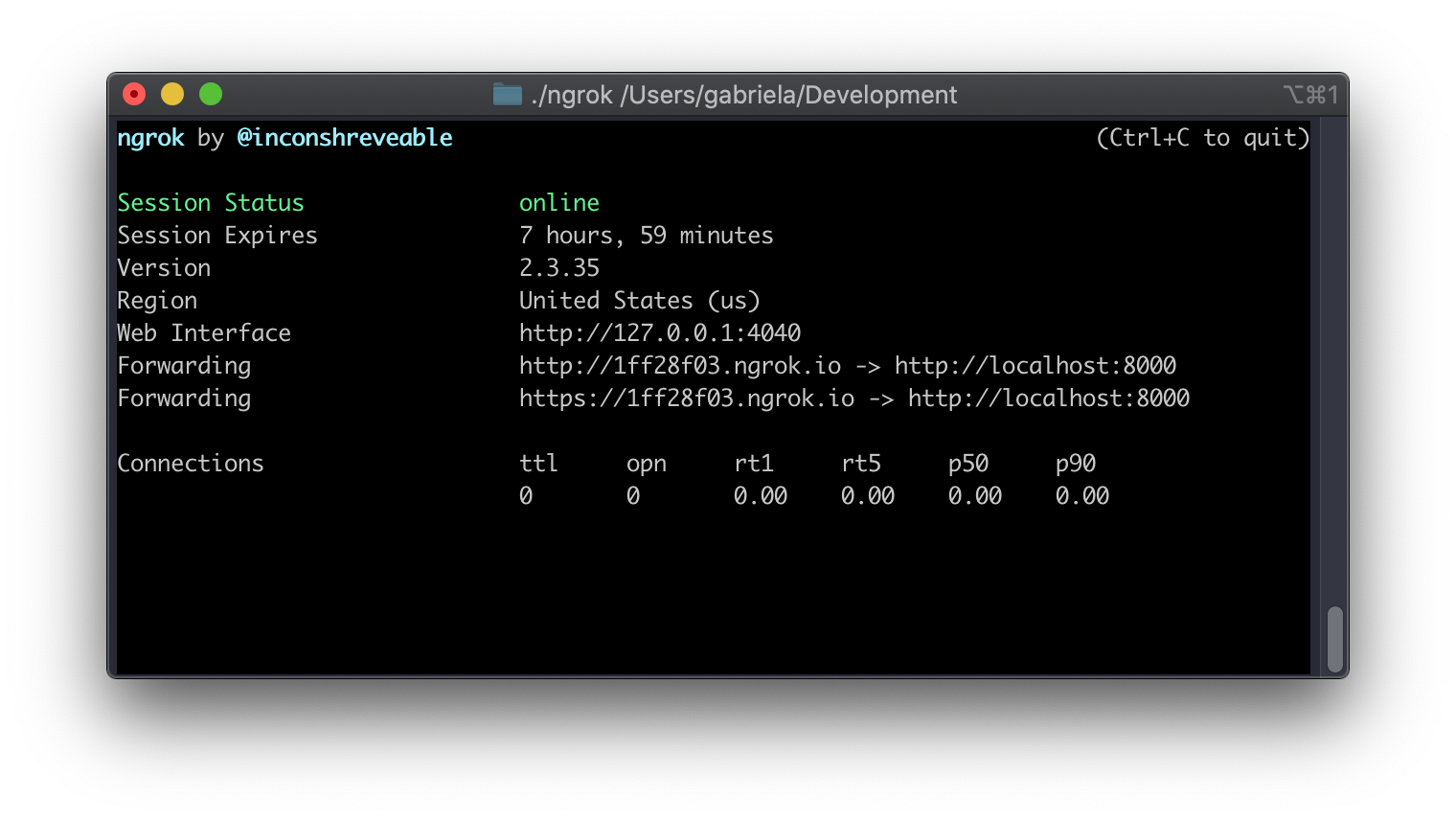The width and height of the screenshot is (1456, 820).
Task: Click the 'rt5' column header
Action: (861, 464)
